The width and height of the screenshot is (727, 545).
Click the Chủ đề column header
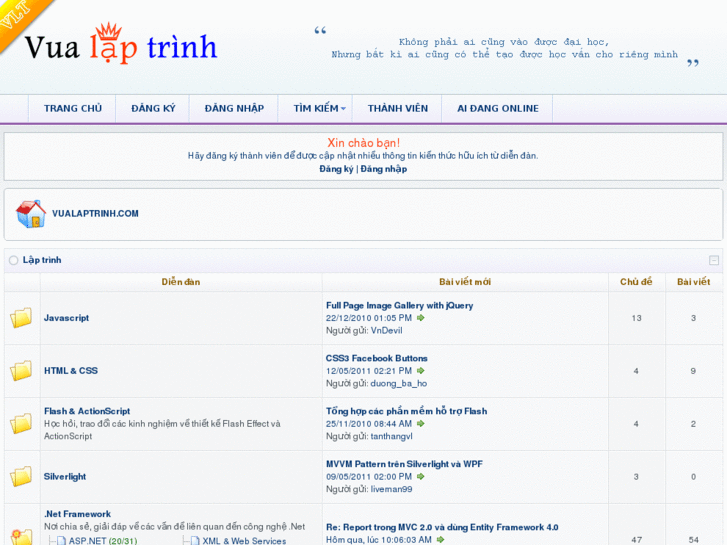636,282
